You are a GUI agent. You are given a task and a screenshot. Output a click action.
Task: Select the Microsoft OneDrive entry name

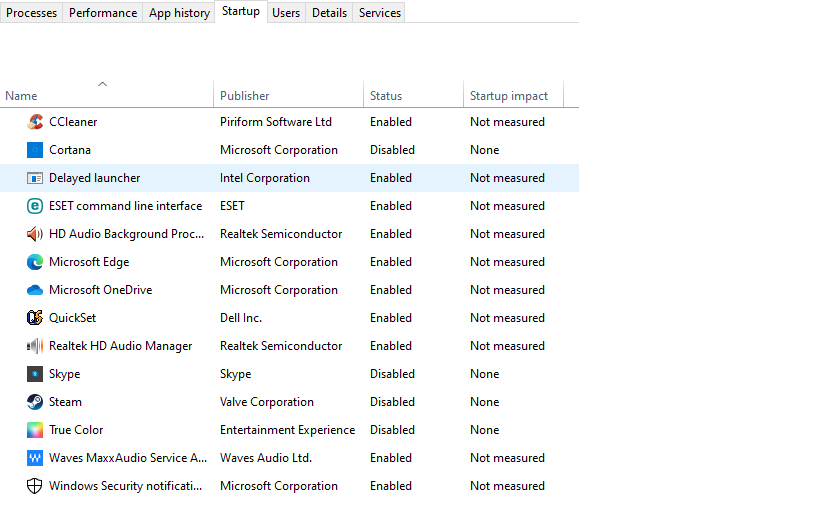pos(101,290)
